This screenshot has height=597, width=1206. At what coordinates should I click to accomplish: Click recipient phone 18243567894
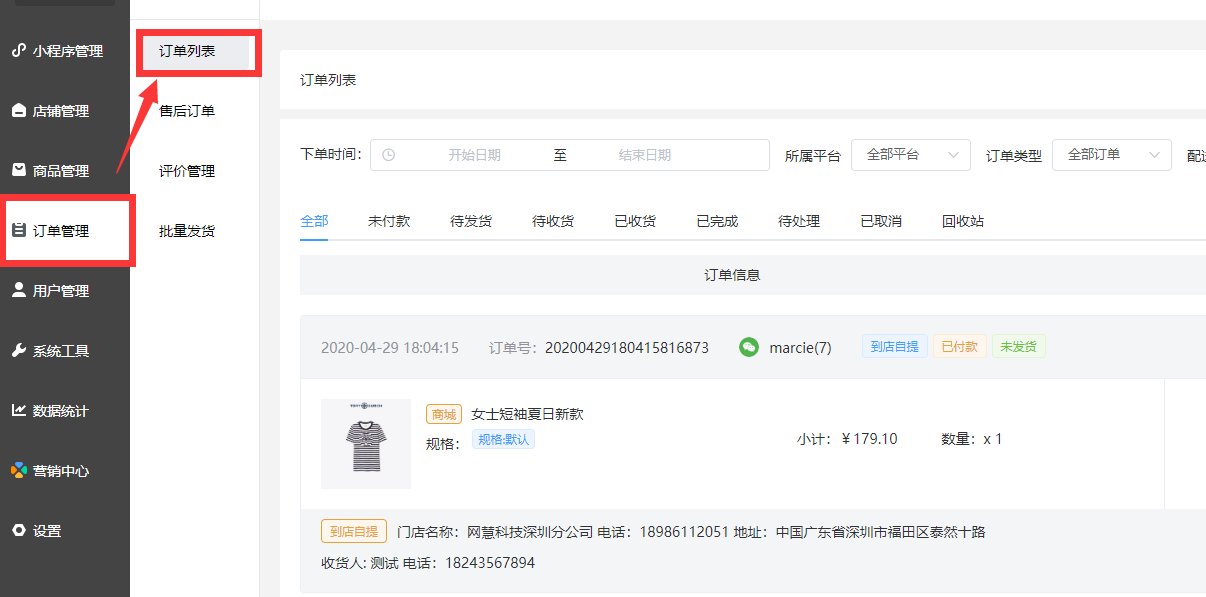coord(490,563)
